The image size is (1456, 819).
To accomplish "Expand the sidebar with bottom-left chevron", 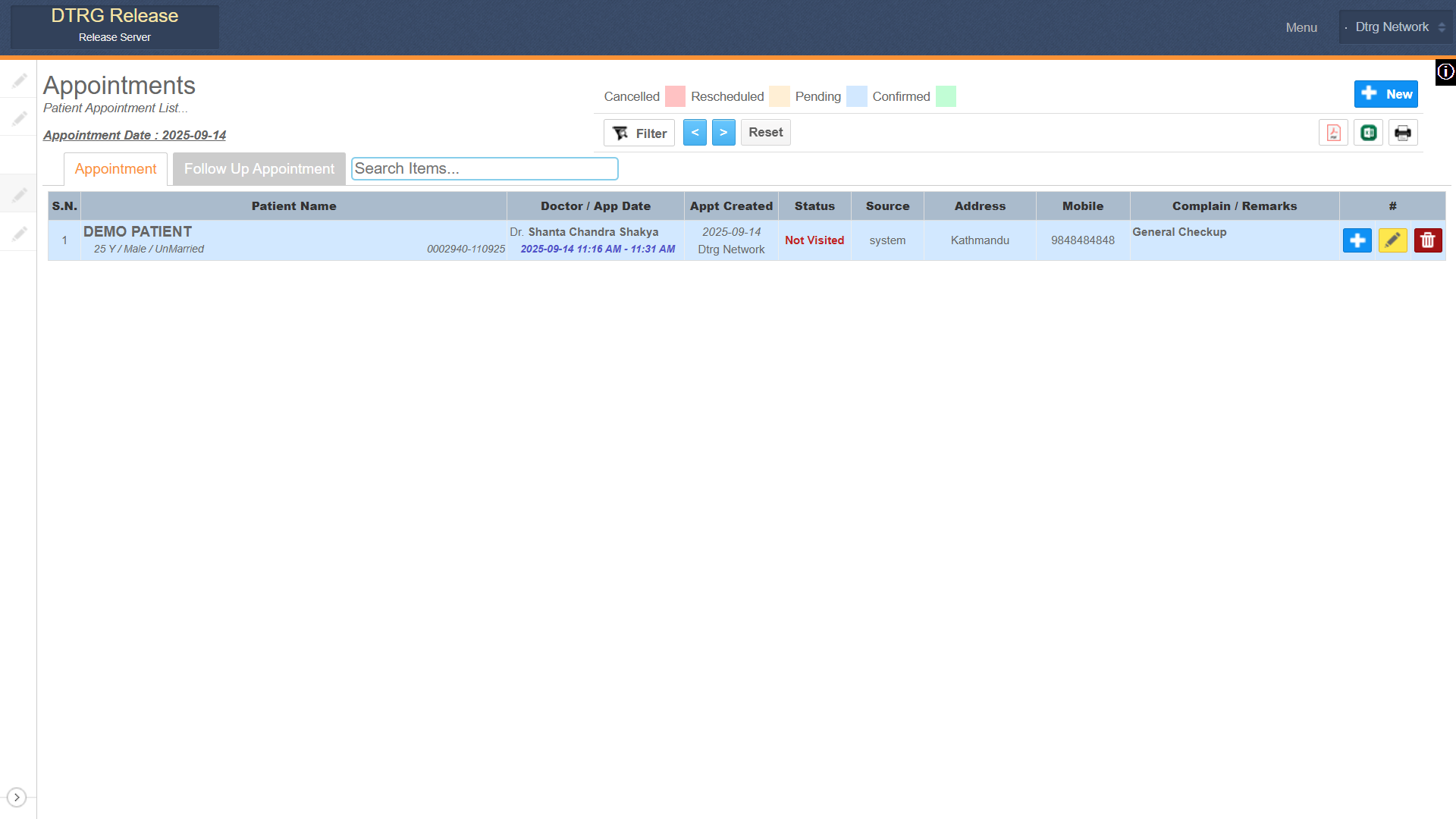I will pyautogui.click(x=17, y=797).
